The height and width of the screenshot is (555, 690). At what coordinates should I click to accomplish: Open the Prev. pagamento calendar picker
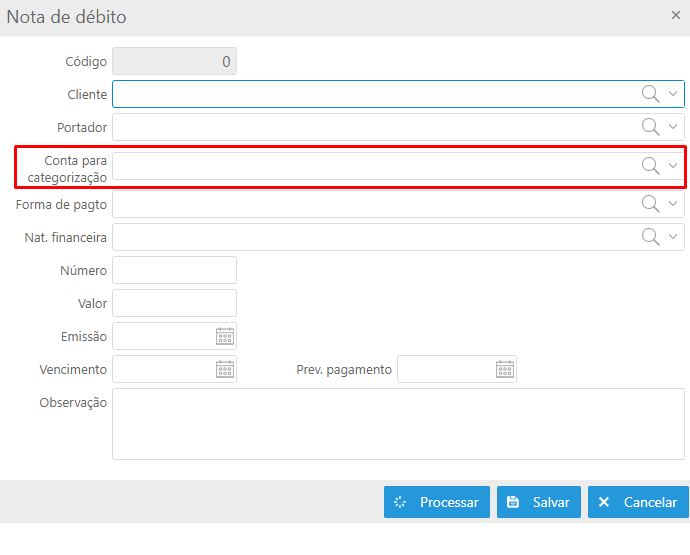pyautogui.click(x=505, y=369)
